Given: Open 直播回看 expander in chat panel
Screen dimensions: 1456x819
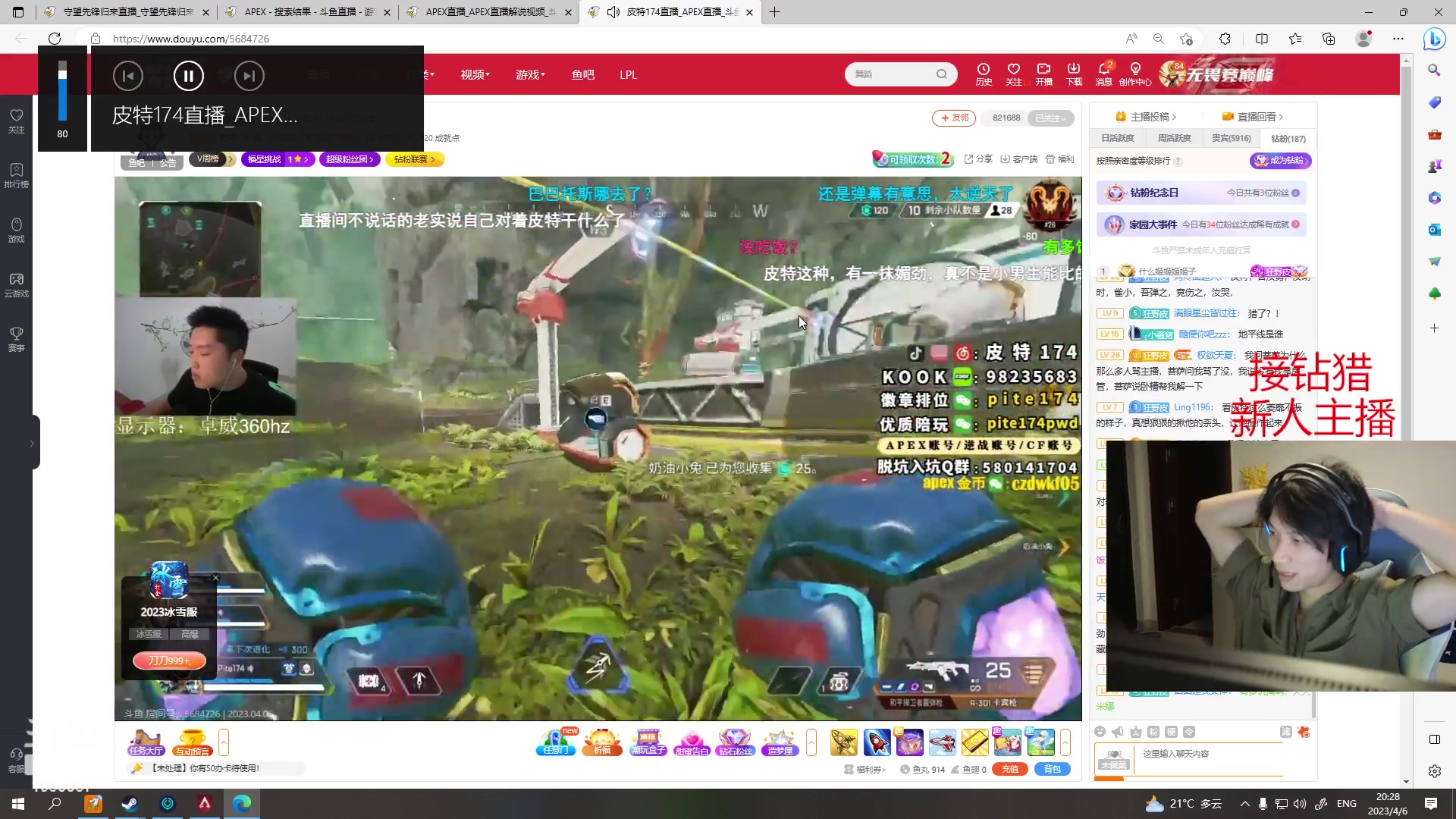Looking at the screenshot, I should pyautogui.click(x=1253, y=117).
